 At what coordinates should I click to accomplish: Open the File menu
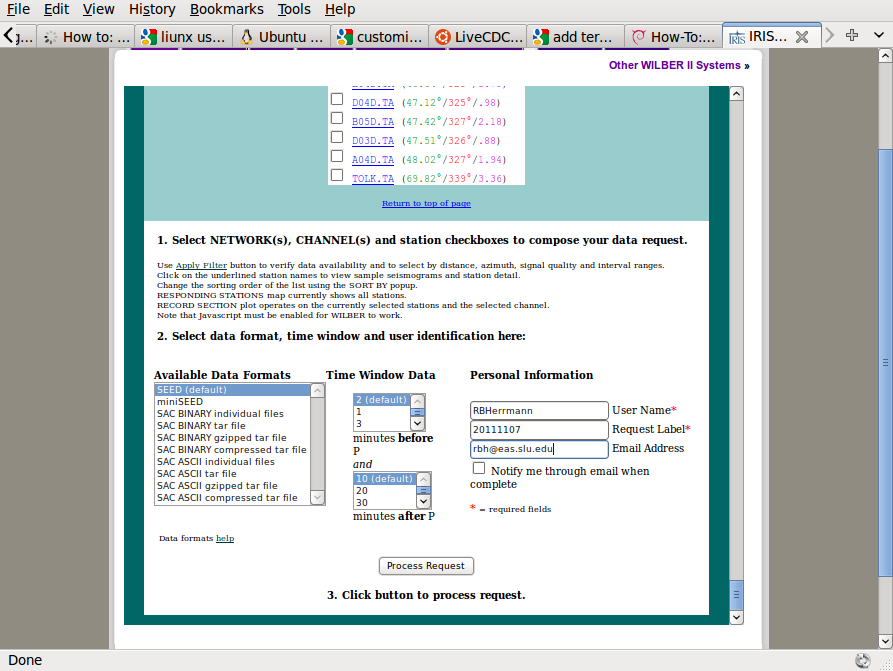(19, 9)
